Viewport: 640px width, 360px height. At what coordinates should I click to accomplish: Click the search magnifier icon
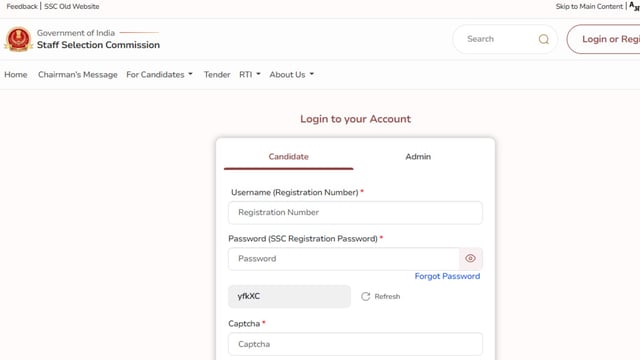(x=543, y=39)
